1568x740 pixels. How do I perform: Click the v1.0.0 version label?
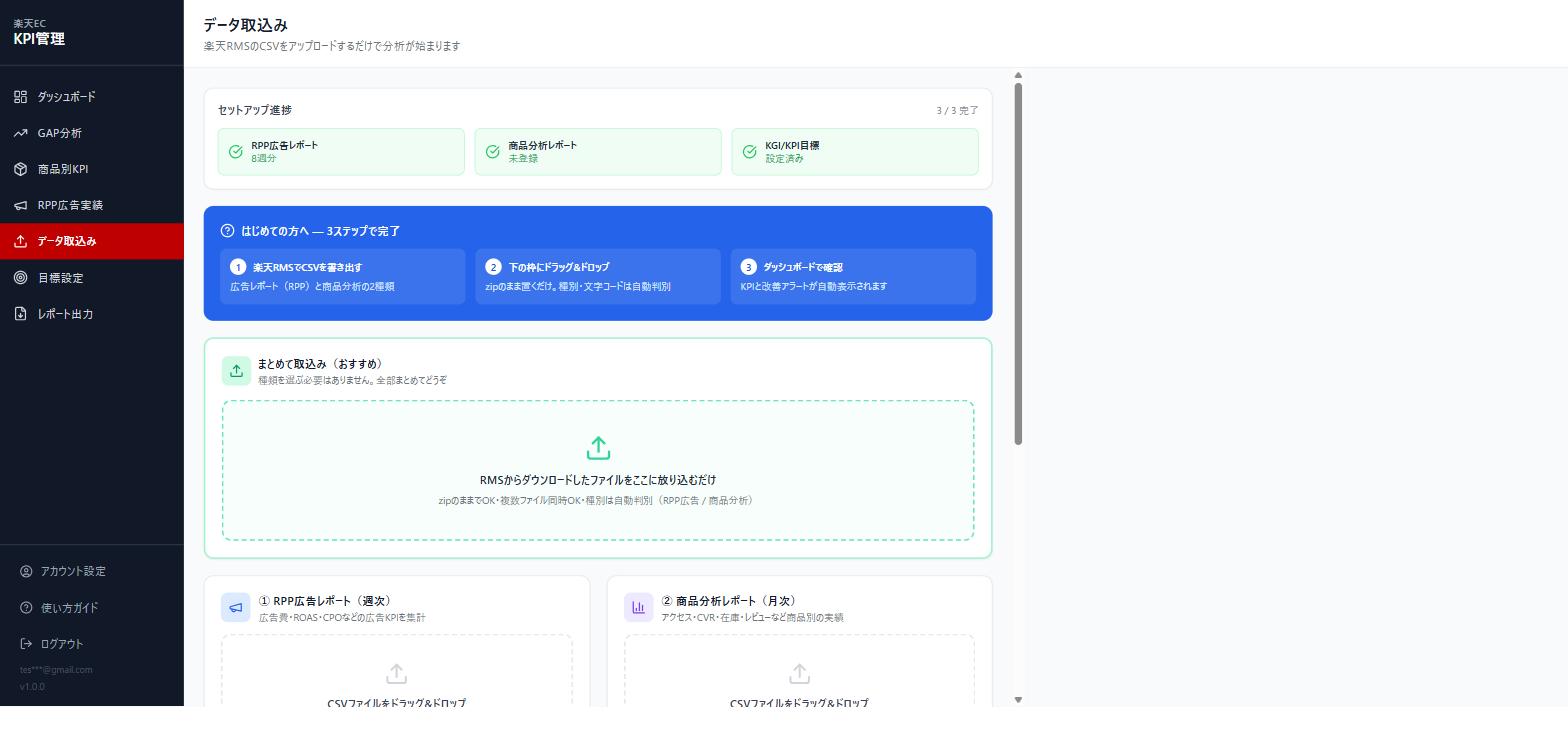coord(32,687)
